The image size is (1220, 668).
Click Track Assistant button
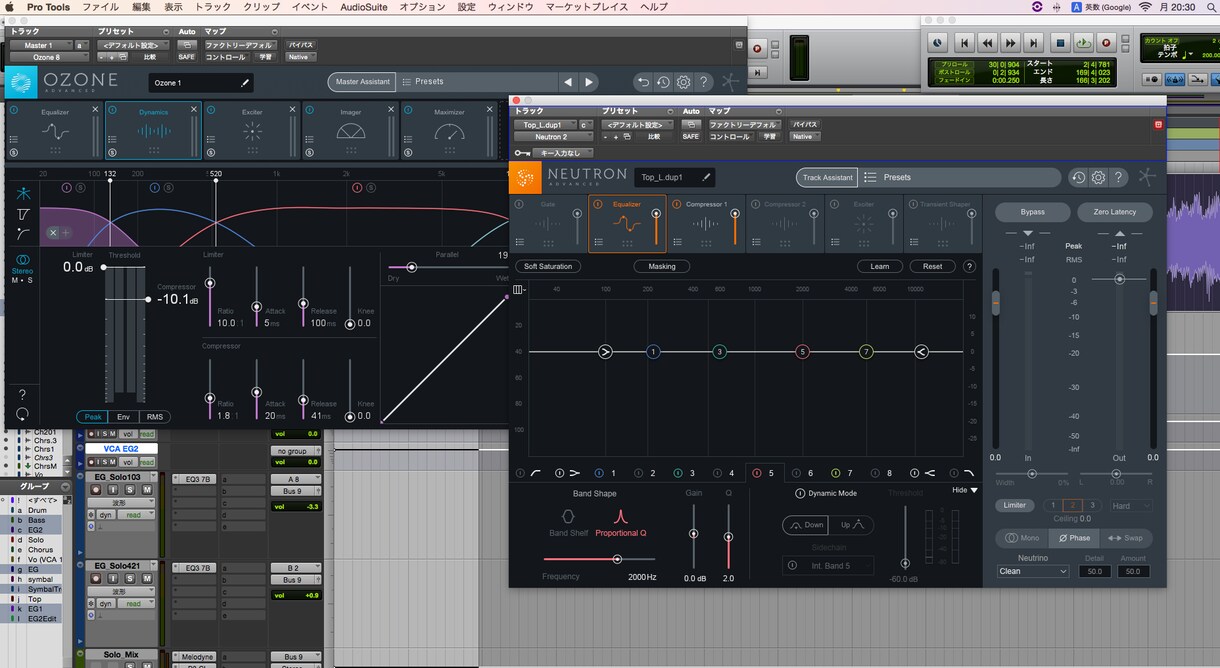click(x=827, y=177)
